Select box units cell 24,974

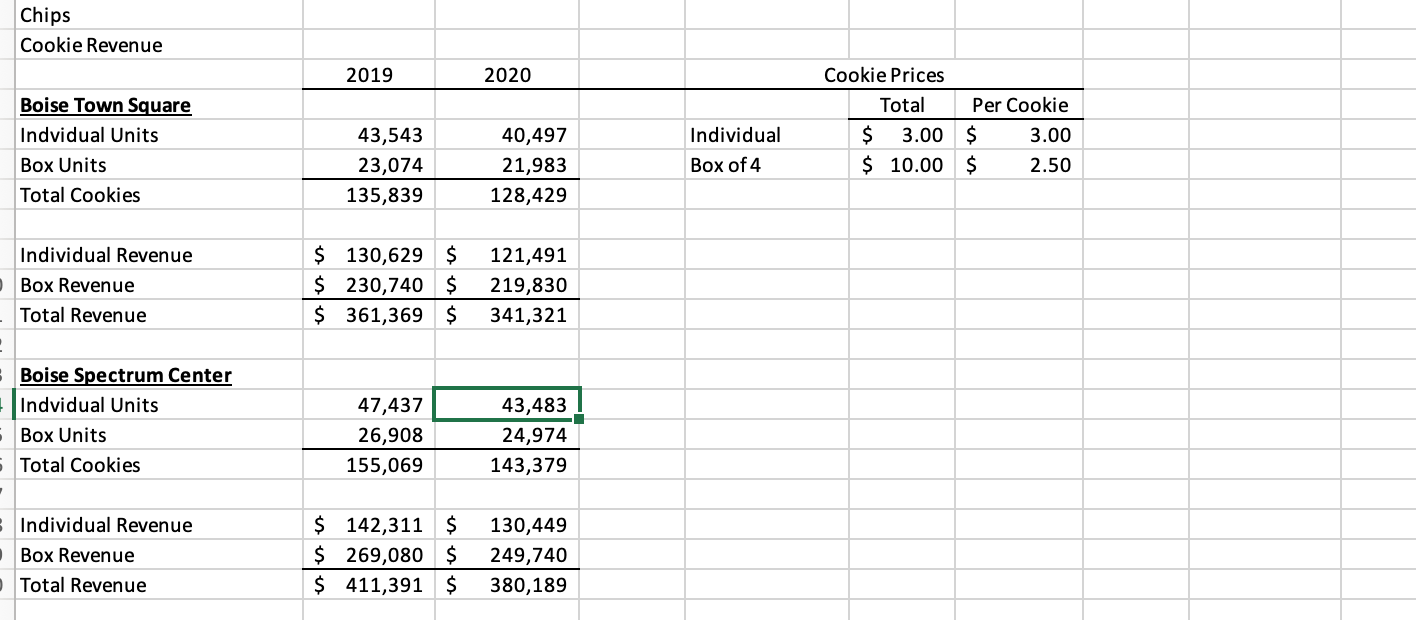[507, 435]
